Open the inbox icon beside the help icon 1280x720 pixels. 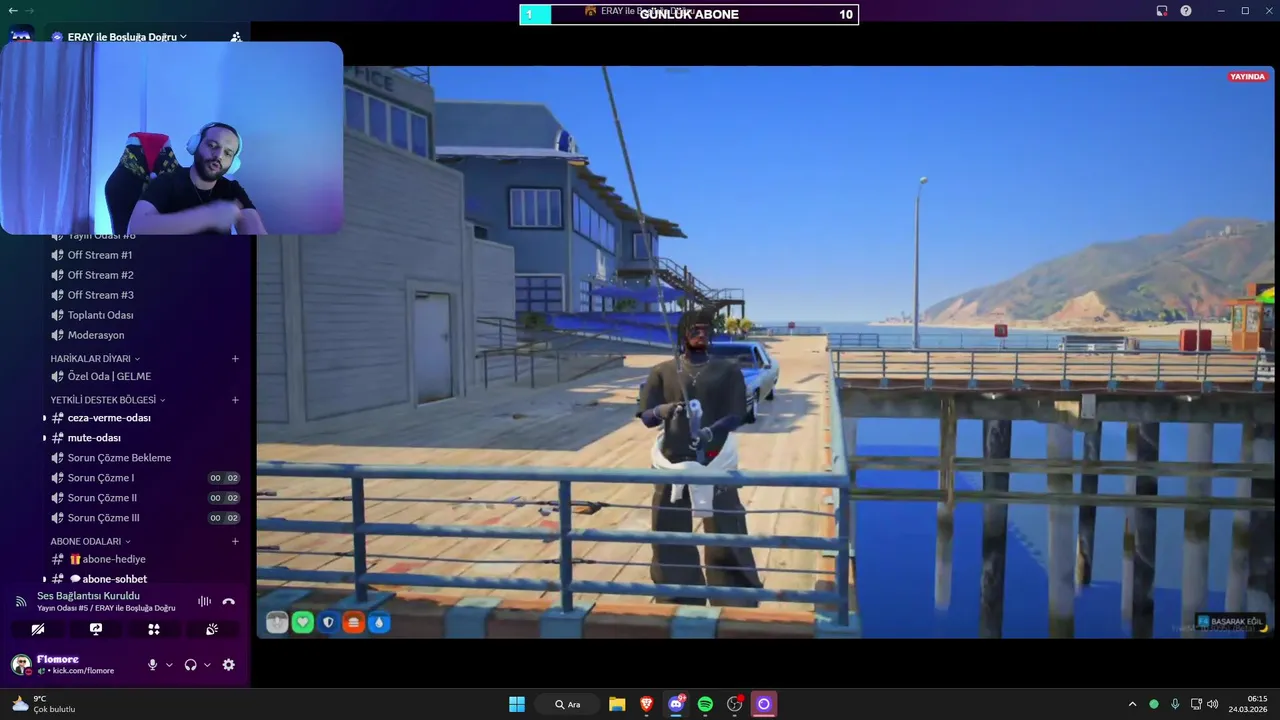1162,11
